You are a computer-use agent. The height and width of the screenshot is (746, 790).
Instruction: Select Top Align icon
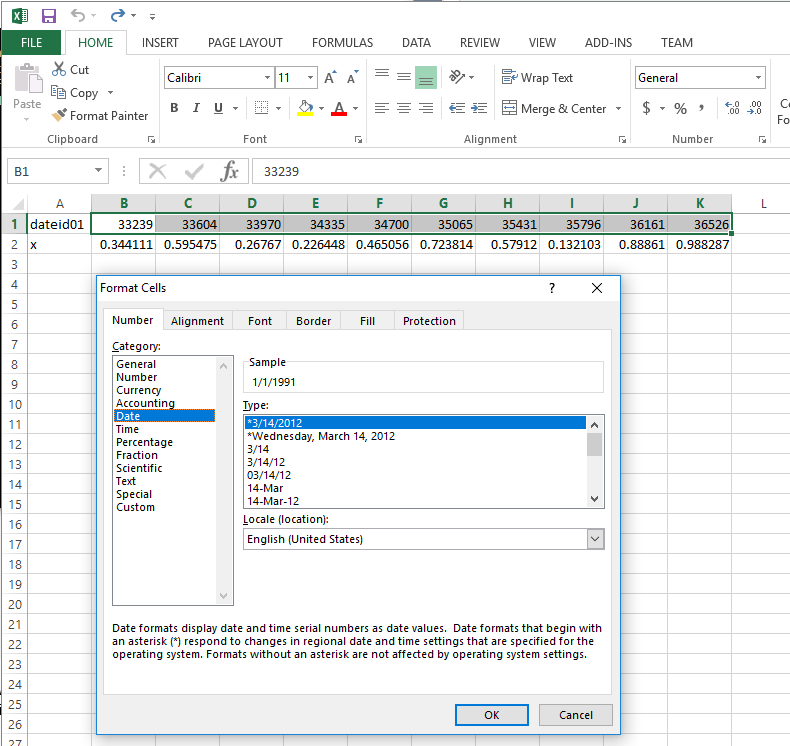pyautogui.click(x=382, y=74)
